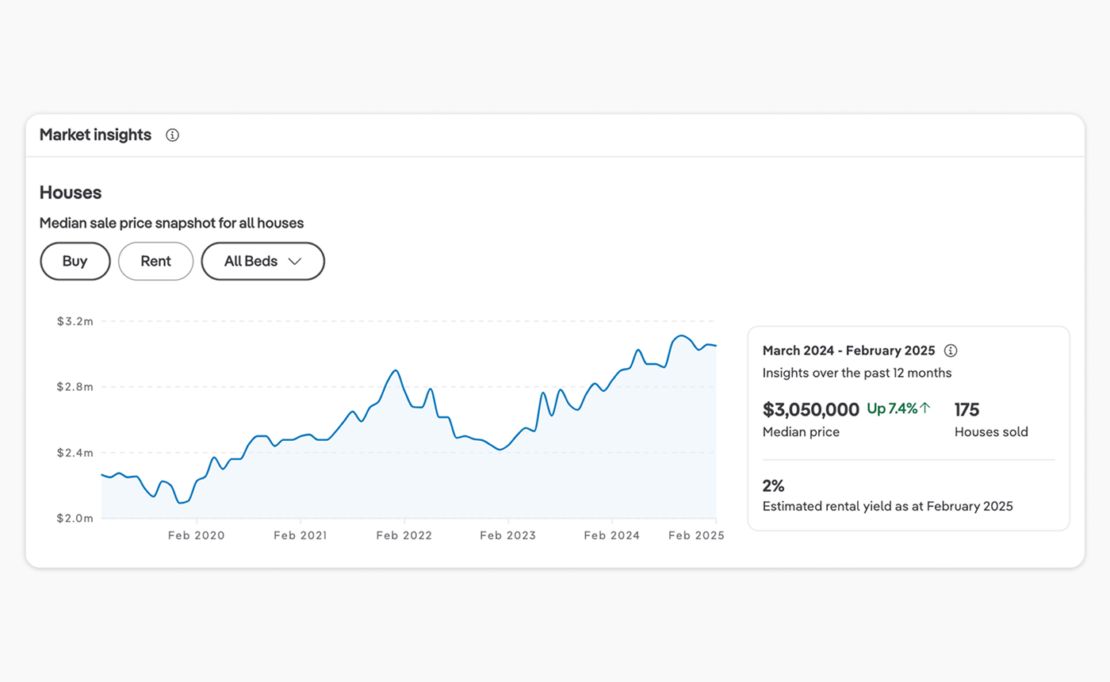Click the $2.4m y-axis label

(x=75, y=453)
